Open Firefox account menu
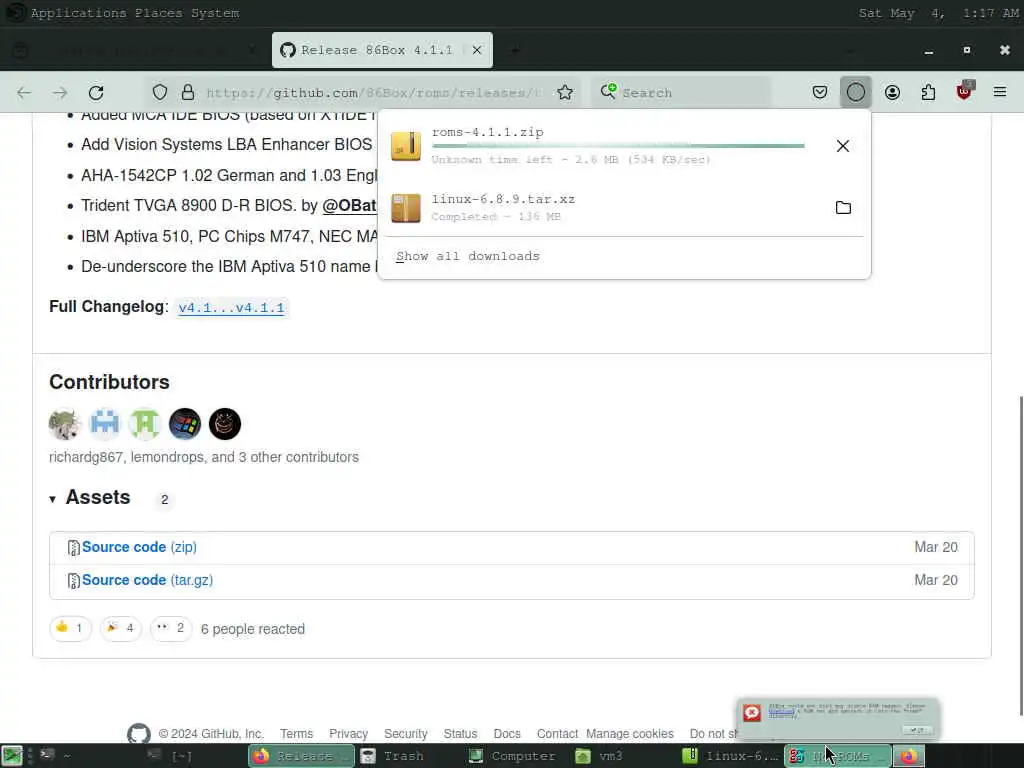This screenshot has height=768, width=1024. coord(892,92)
